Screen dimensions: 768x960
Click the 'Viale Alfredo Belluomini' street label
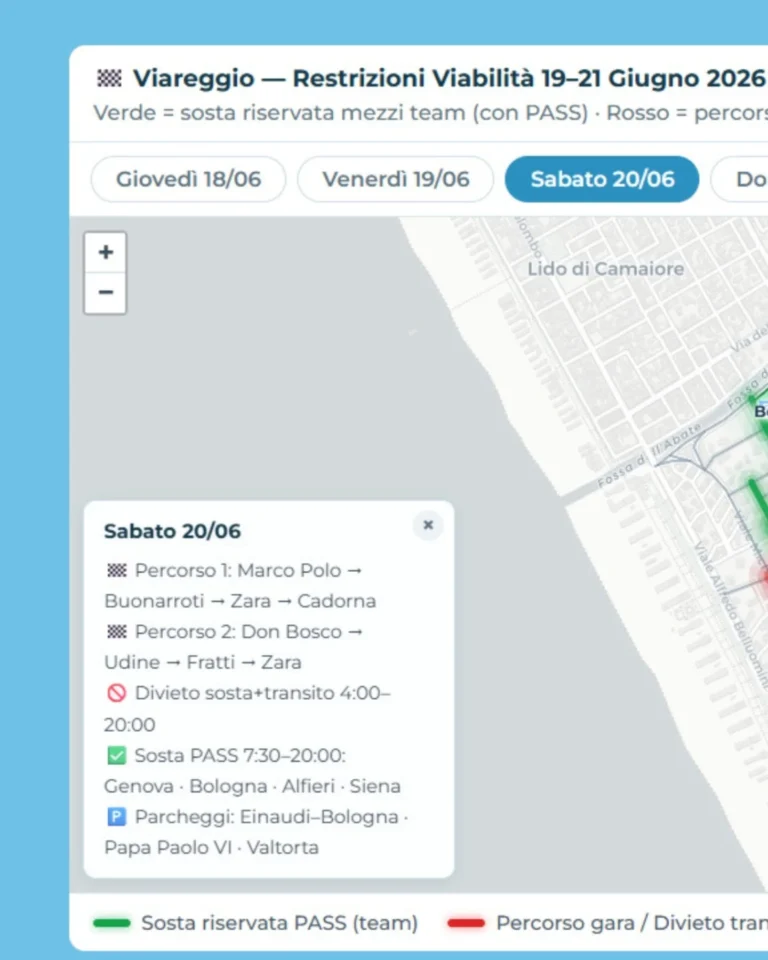(731, 615)
